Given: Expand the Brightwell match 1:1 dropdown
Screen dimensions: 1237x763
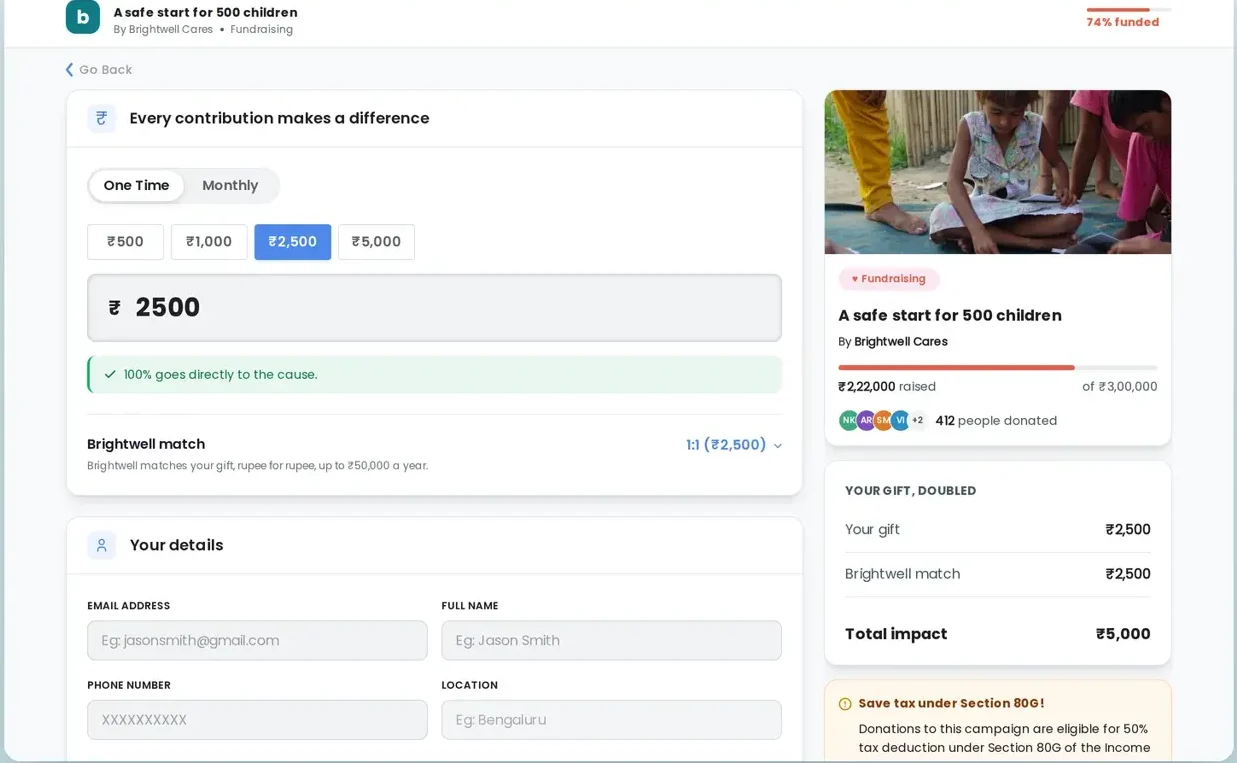Looking at the screenshot, I should [x=734, y=445].
